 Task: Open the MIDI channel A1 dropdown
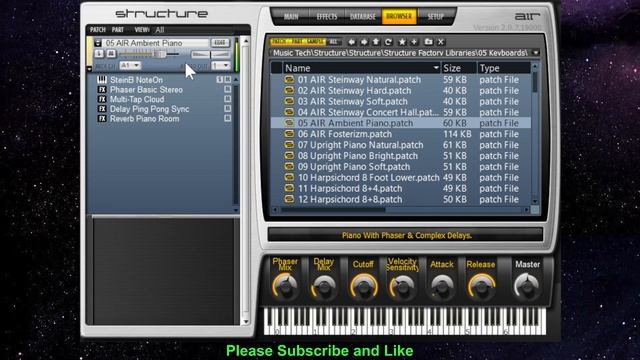(x=130, y=66)
